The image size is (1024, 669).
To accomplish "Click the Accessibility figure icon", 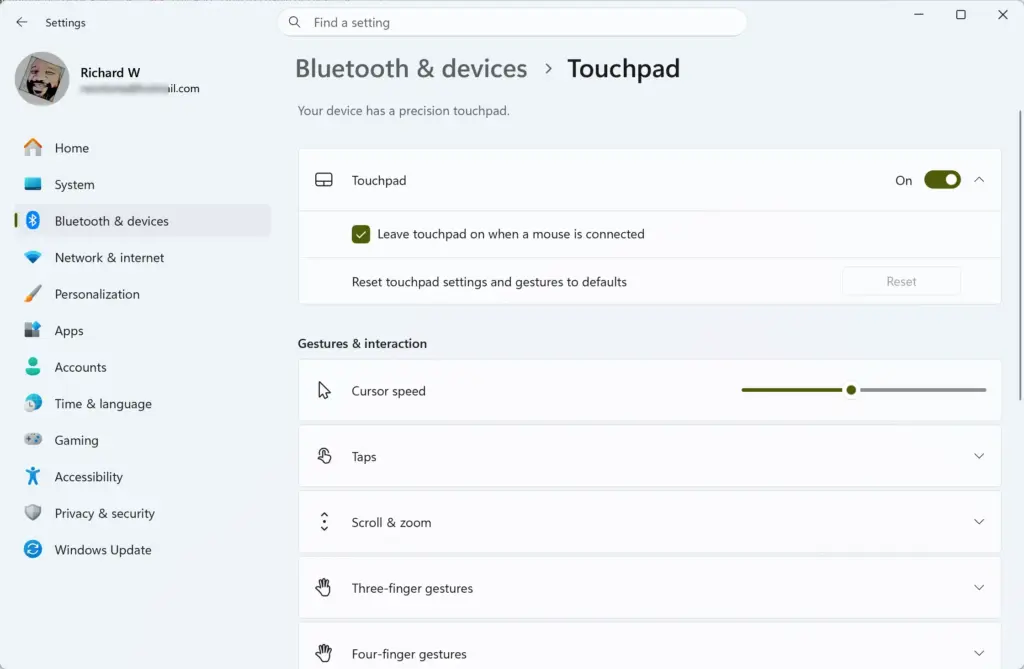I will 33,476.
